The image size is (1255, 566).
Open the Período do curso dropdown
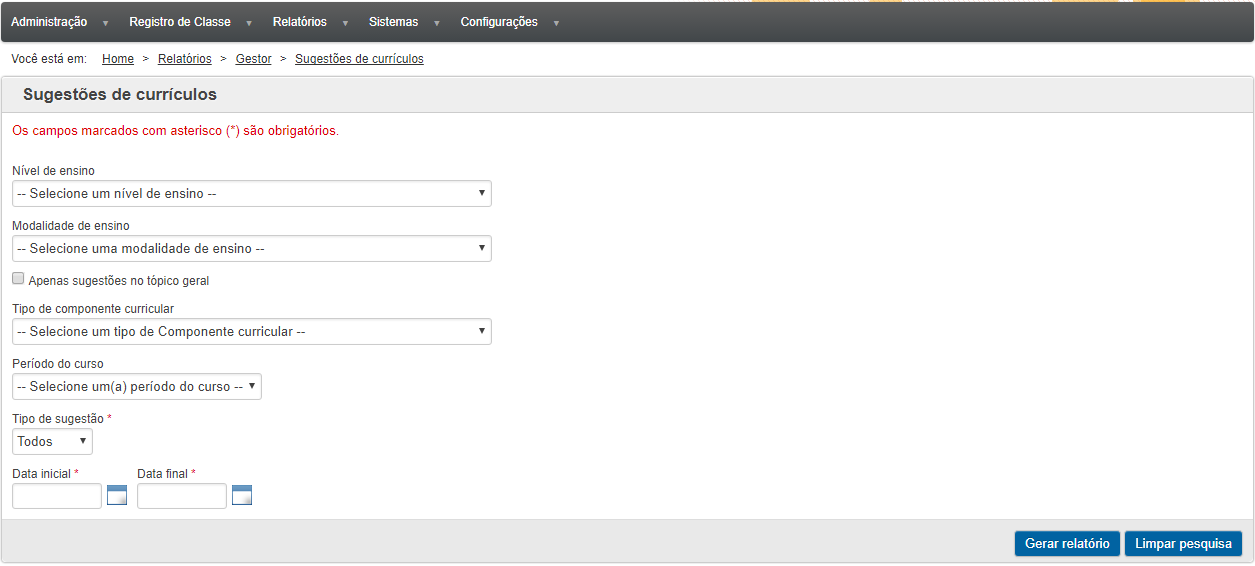click(x=137, y=386)
